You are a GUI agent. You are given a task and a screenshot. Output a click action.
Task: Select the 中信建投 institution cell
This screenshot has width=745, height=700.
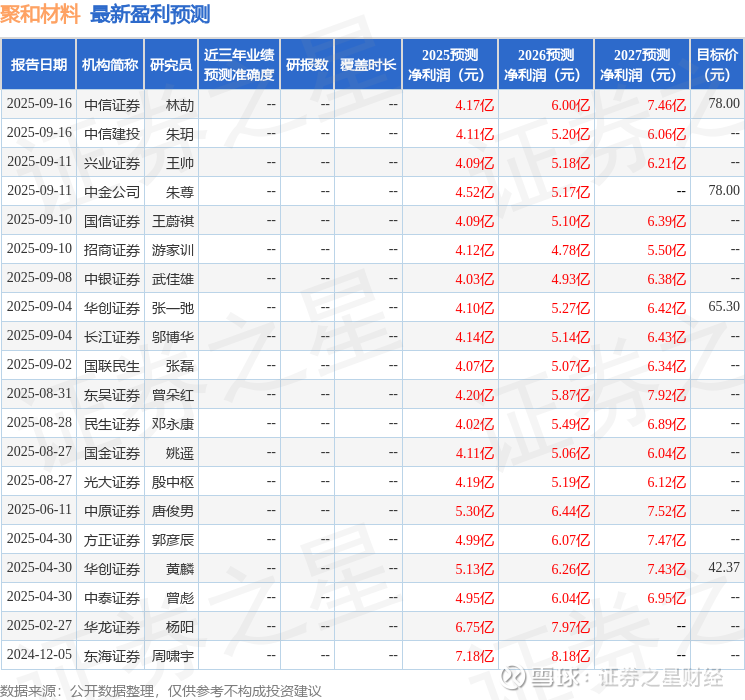(x=112, y=134)
